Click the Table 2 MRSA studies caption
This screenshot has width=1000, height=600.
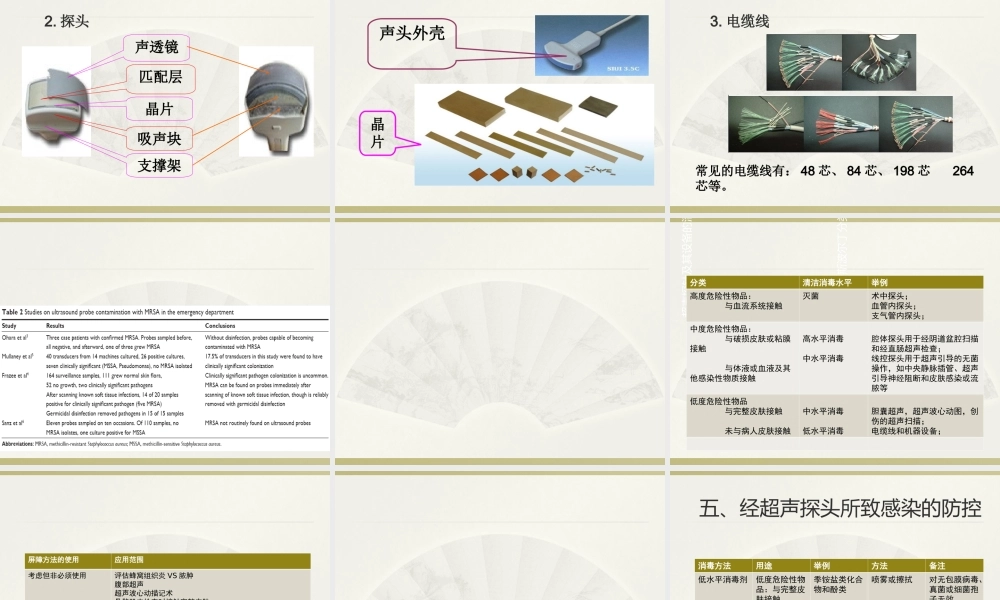tap(117, 312)
